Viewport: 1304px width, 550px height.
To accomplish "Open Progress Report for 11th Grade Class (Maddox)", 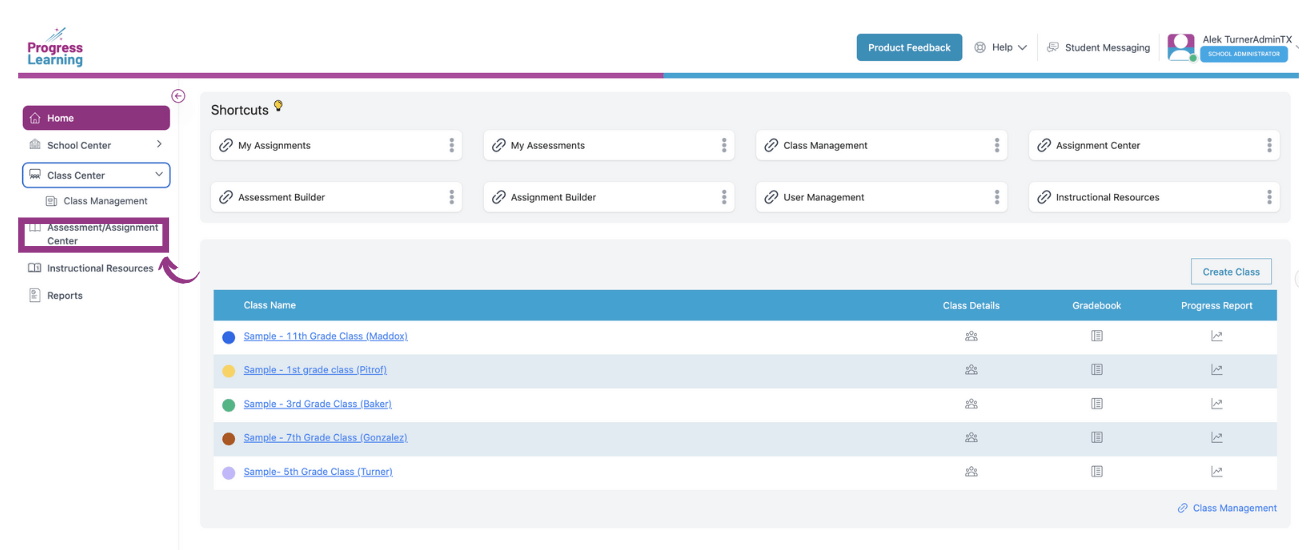I will coord(1217,336).
